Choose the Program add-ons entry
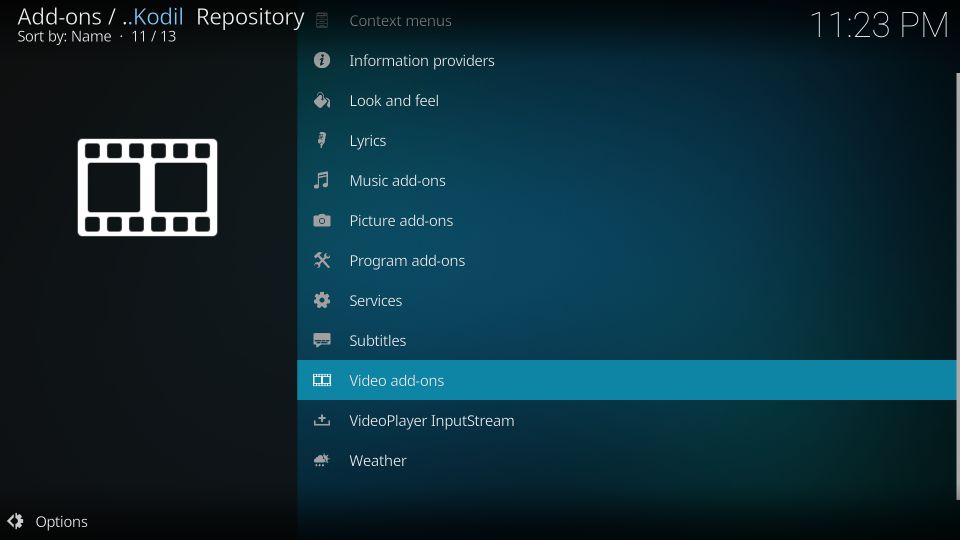 pyautogui.click(x=406, y=261)
